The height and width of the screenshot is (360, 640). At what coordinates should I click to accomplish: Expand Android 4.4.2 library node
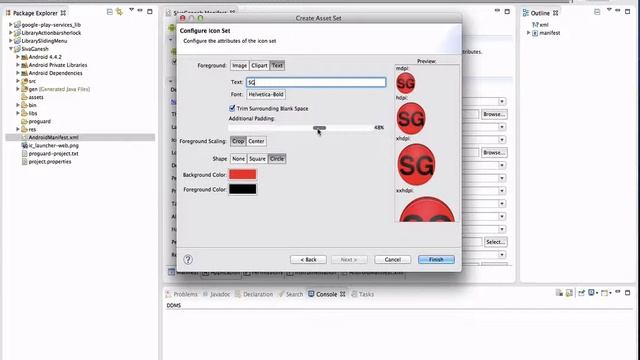tap(18, 57)
